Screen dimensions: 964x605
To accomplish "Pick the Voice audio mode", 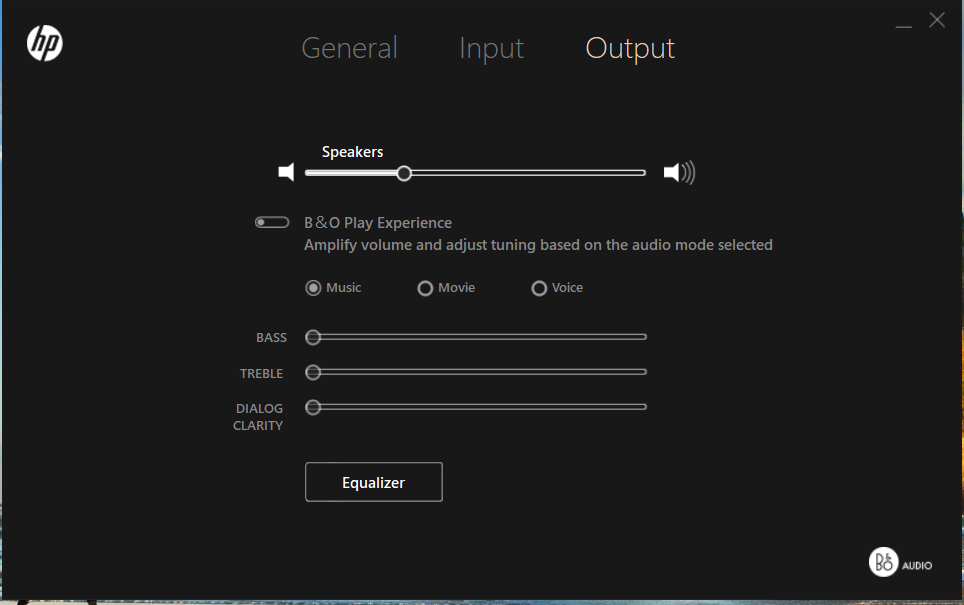I will [x=539, y=288].
